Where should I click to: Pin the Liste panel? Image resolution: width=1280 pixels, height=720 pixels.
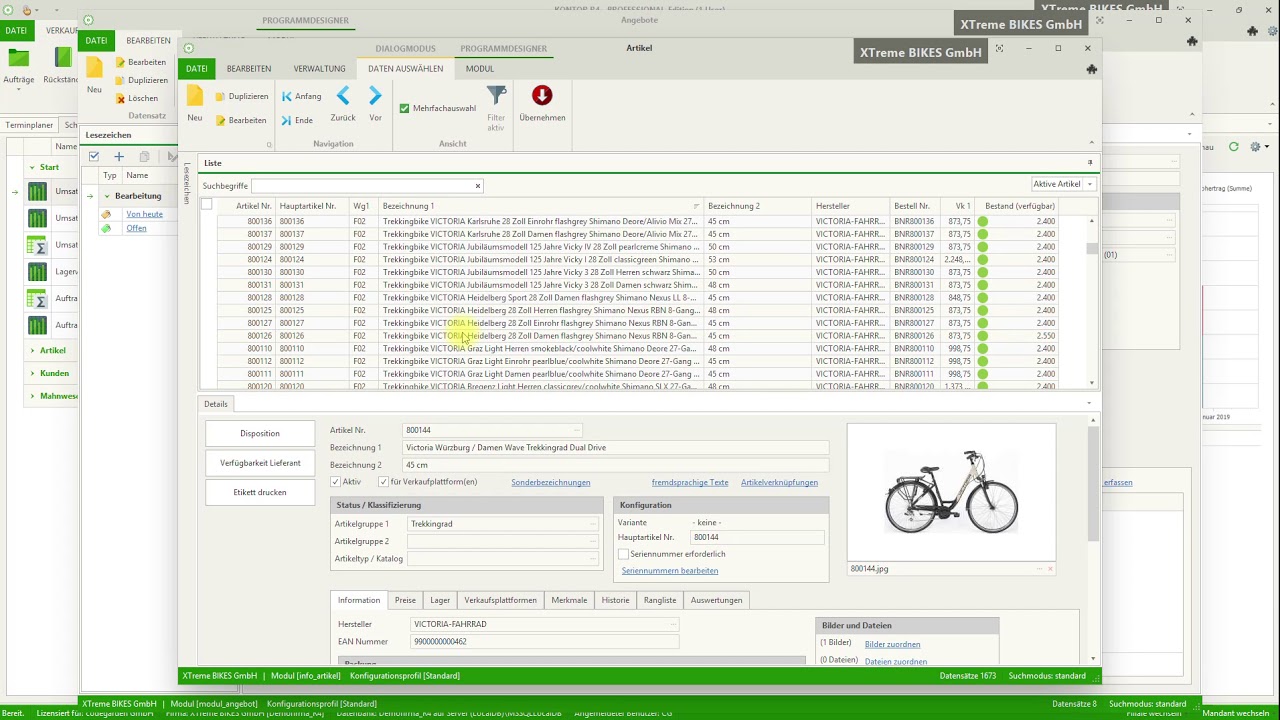(x=1090, y=162)
